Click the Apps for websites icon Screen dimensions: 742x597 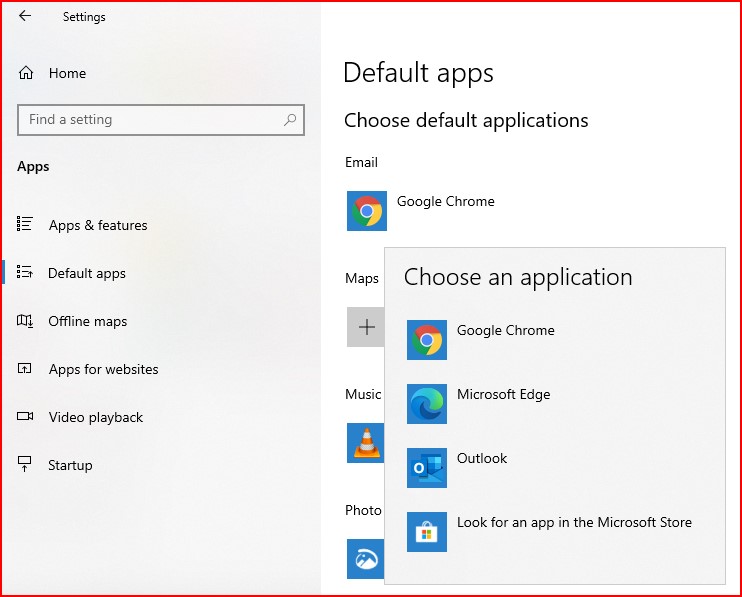click(x=25, y=368)
